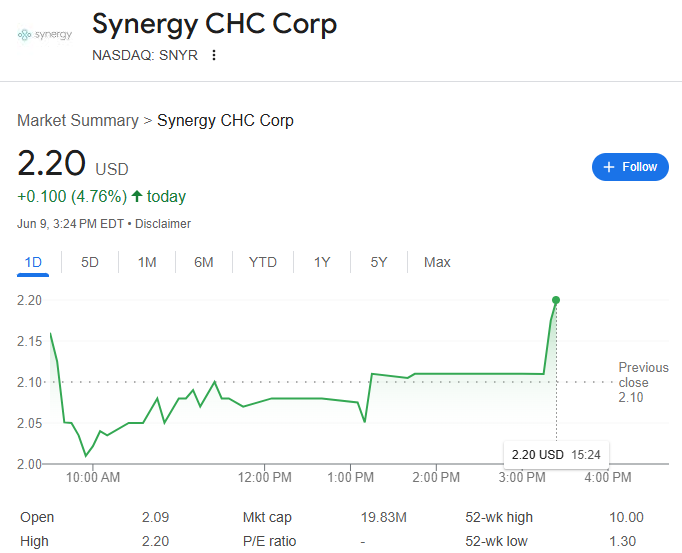Select the 6M time range tab
The width and height of the screenshot is (682, 553).
point(204,262)
